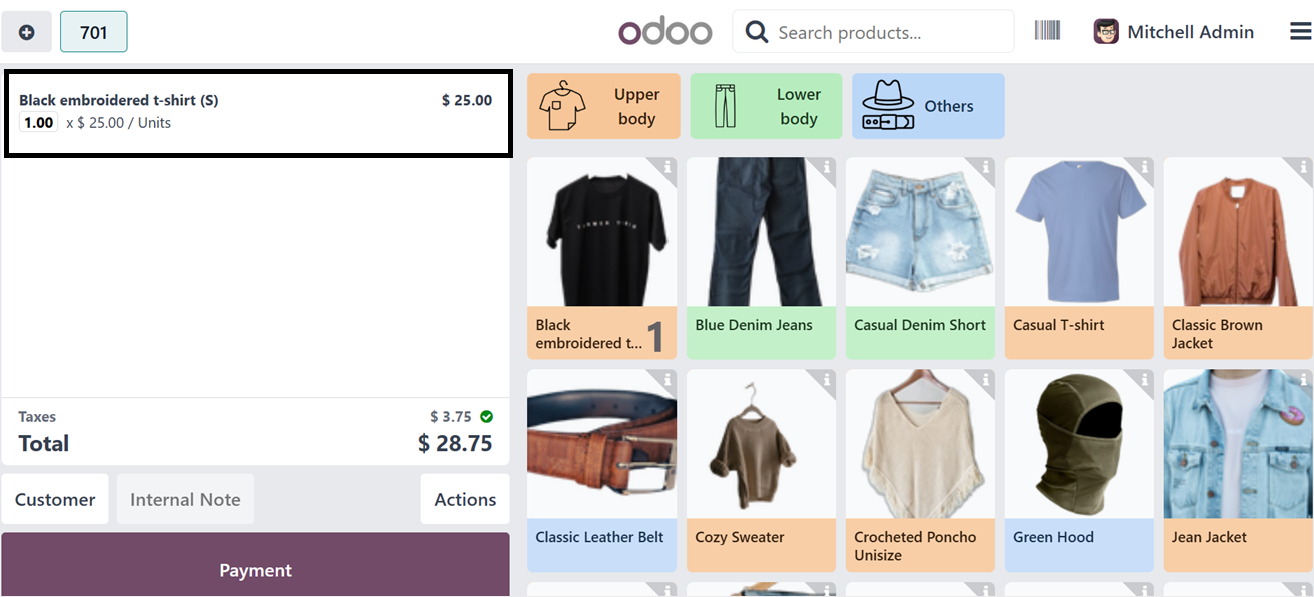
Task: Open info icon on Casual T-shirt card
Action: coord(1144,167)
